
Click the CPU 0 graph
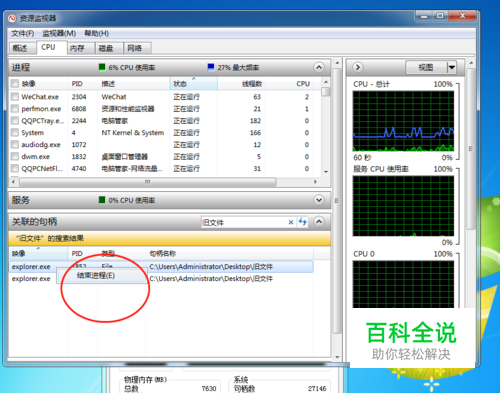tap(403, 284)
